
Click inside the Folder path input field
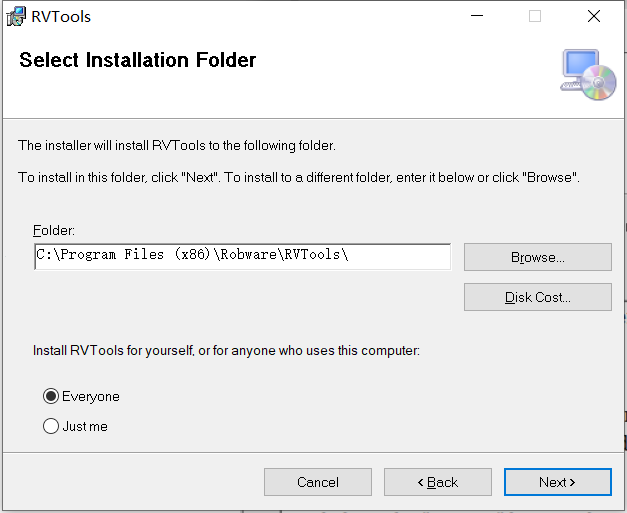243,257
